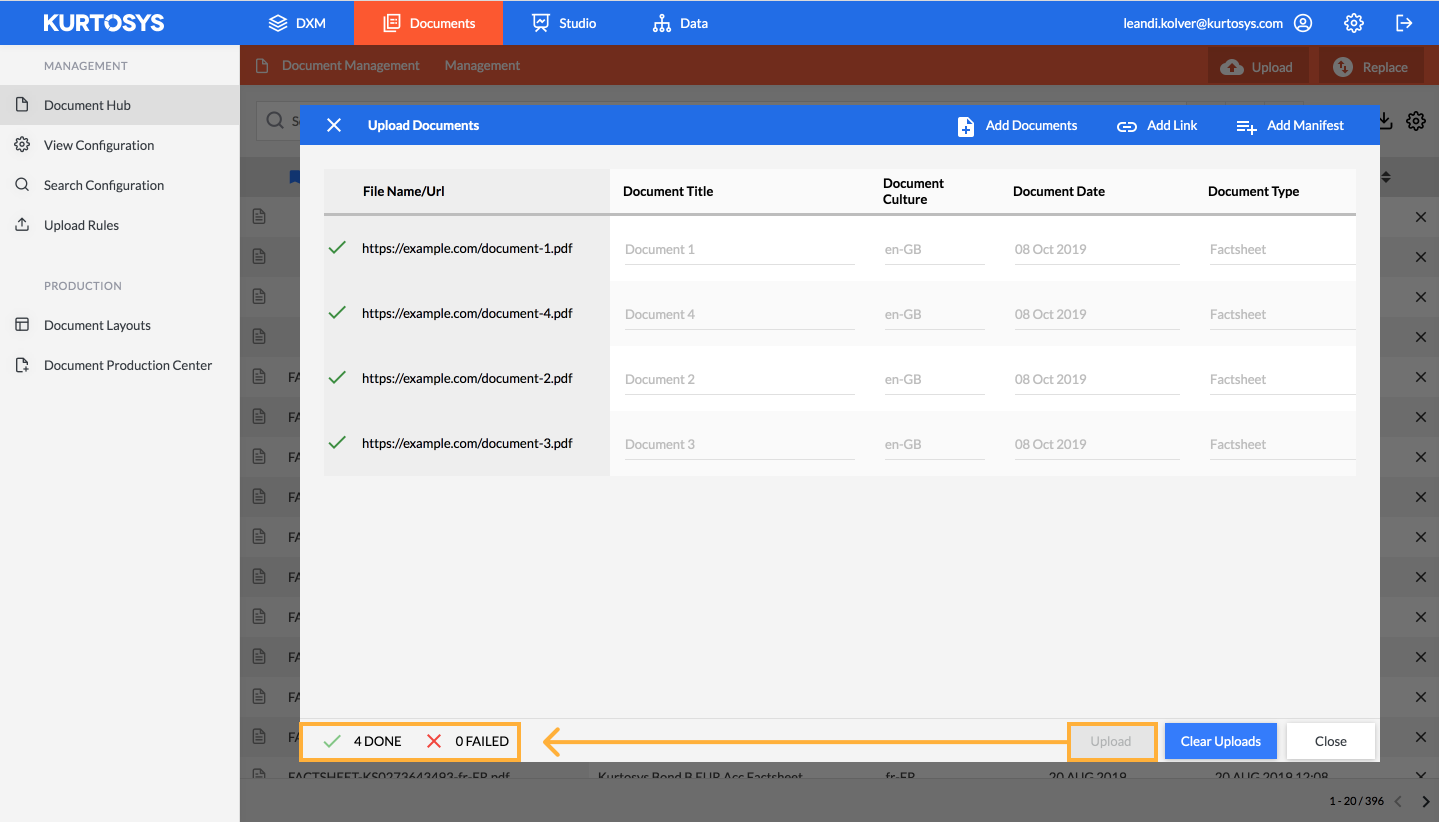
Task: Click the Document Title field for Document 4
Action: (739, 315)
